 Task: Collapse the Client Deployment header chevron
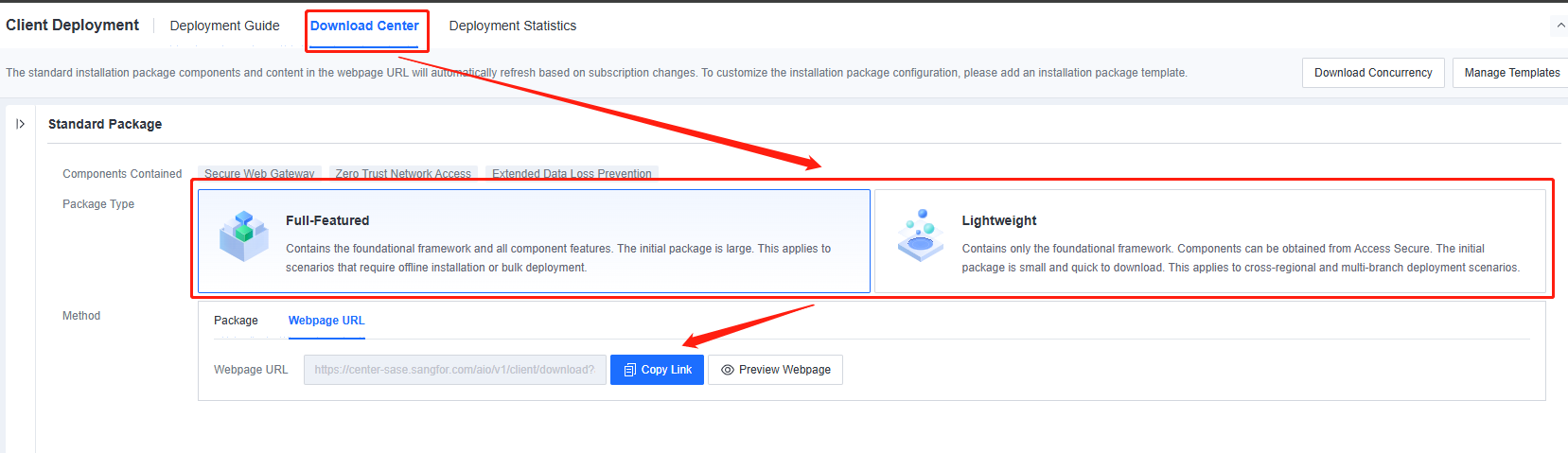1560,26
